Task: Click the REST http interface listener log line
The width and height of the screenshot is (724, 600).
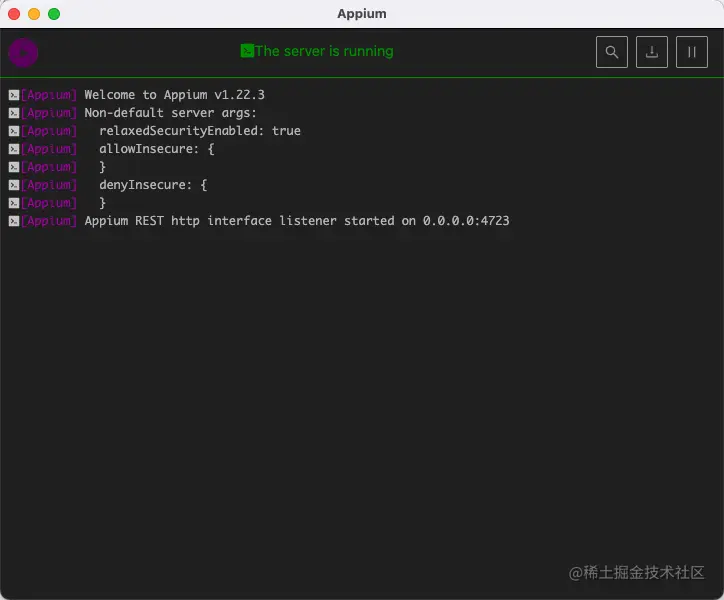Action: click(x=297, y=221)
